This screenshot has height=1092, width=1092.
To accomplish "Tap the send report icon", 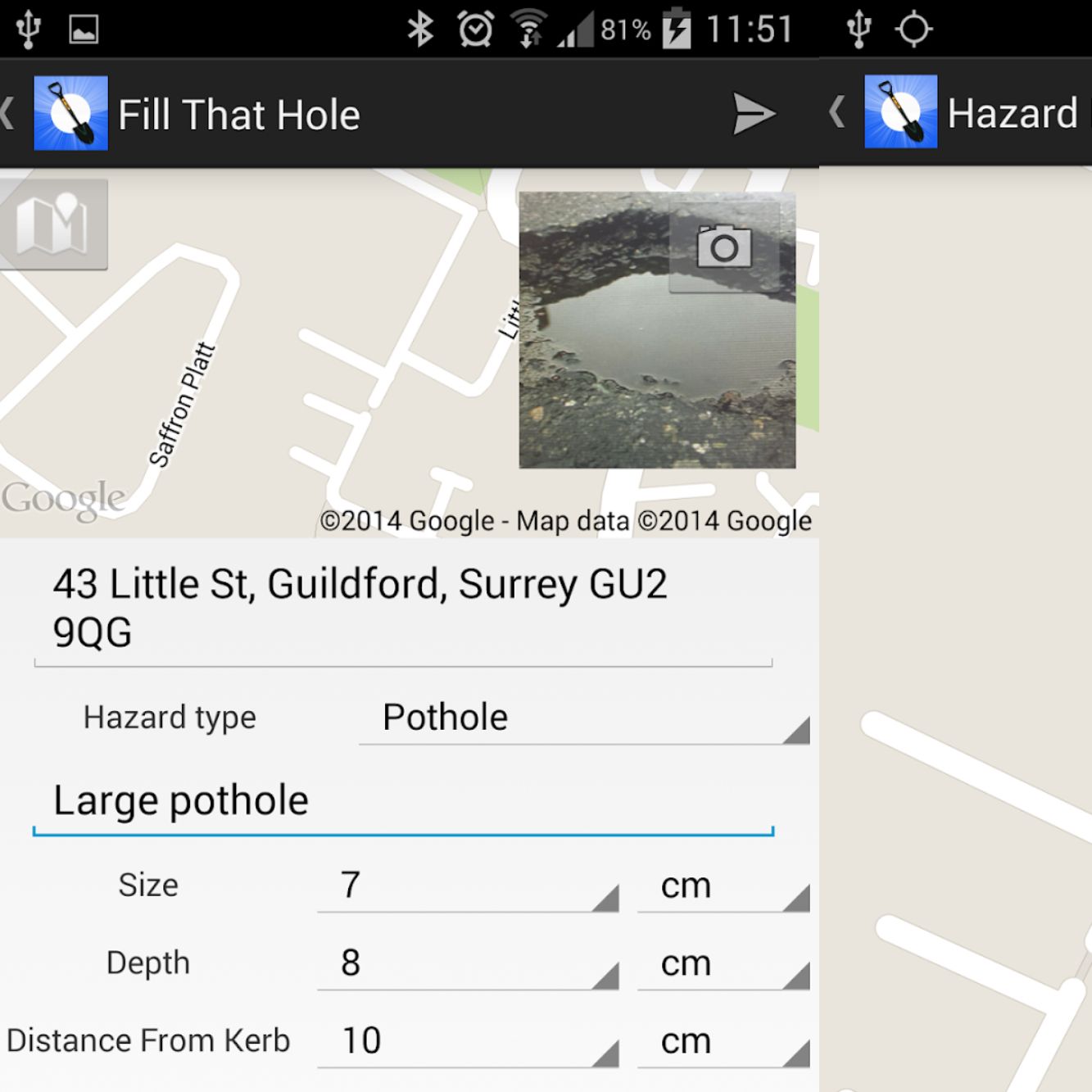I will click(x=754, y=114).
